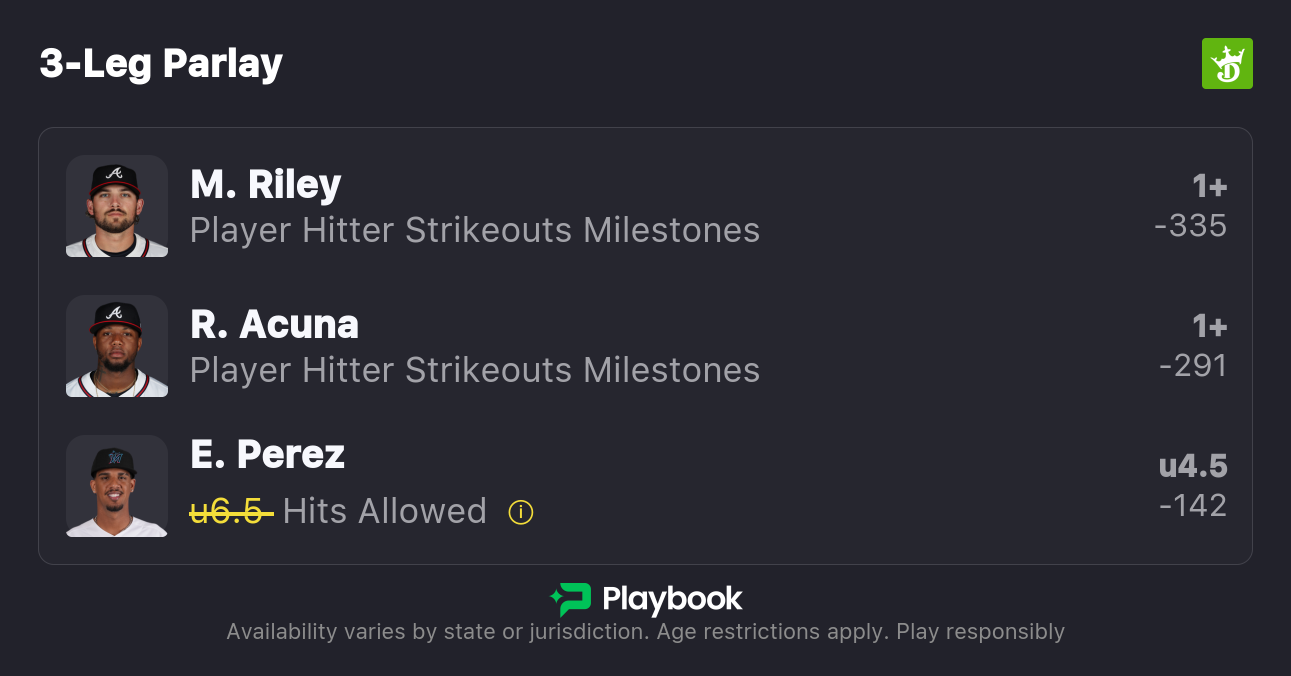Viewport: 1291px width, 676px height.
Task: Select the R. Acuna player name
Action: [x=274, y=325]
